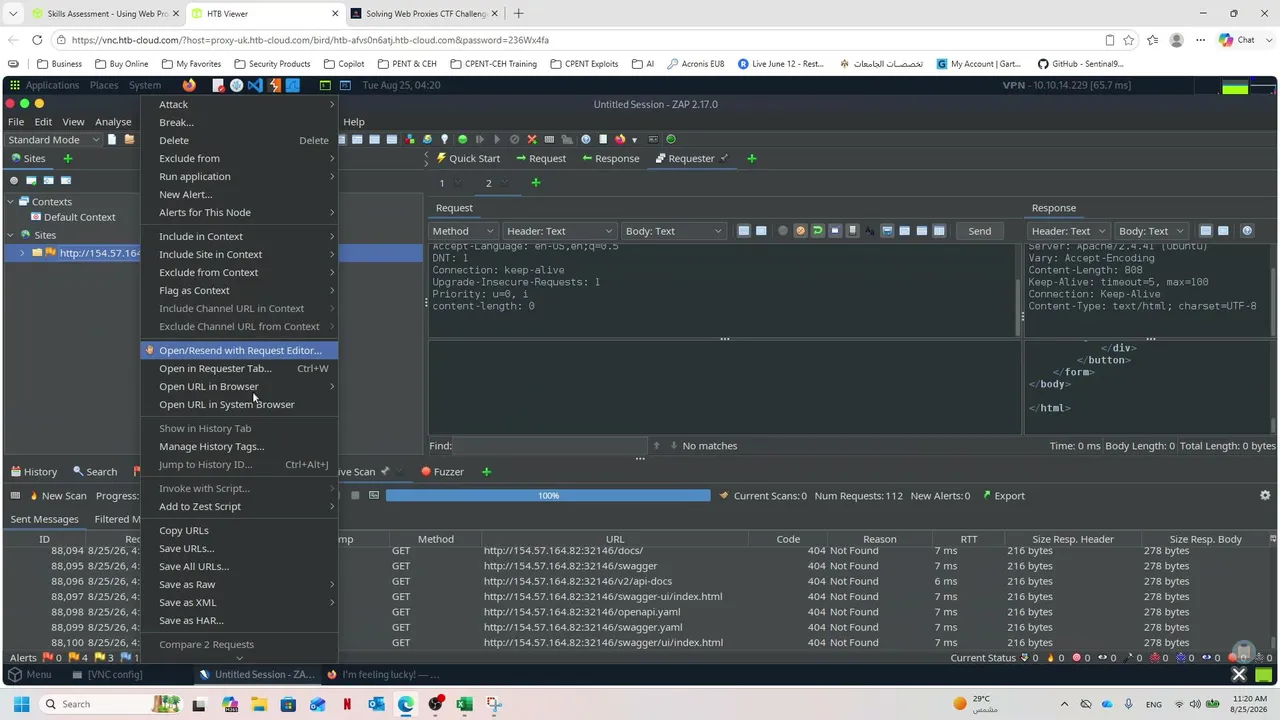Image resolution: width=1280 pixels, height=720 pixels.
Task: Click the Find input field
Action: 550,446
